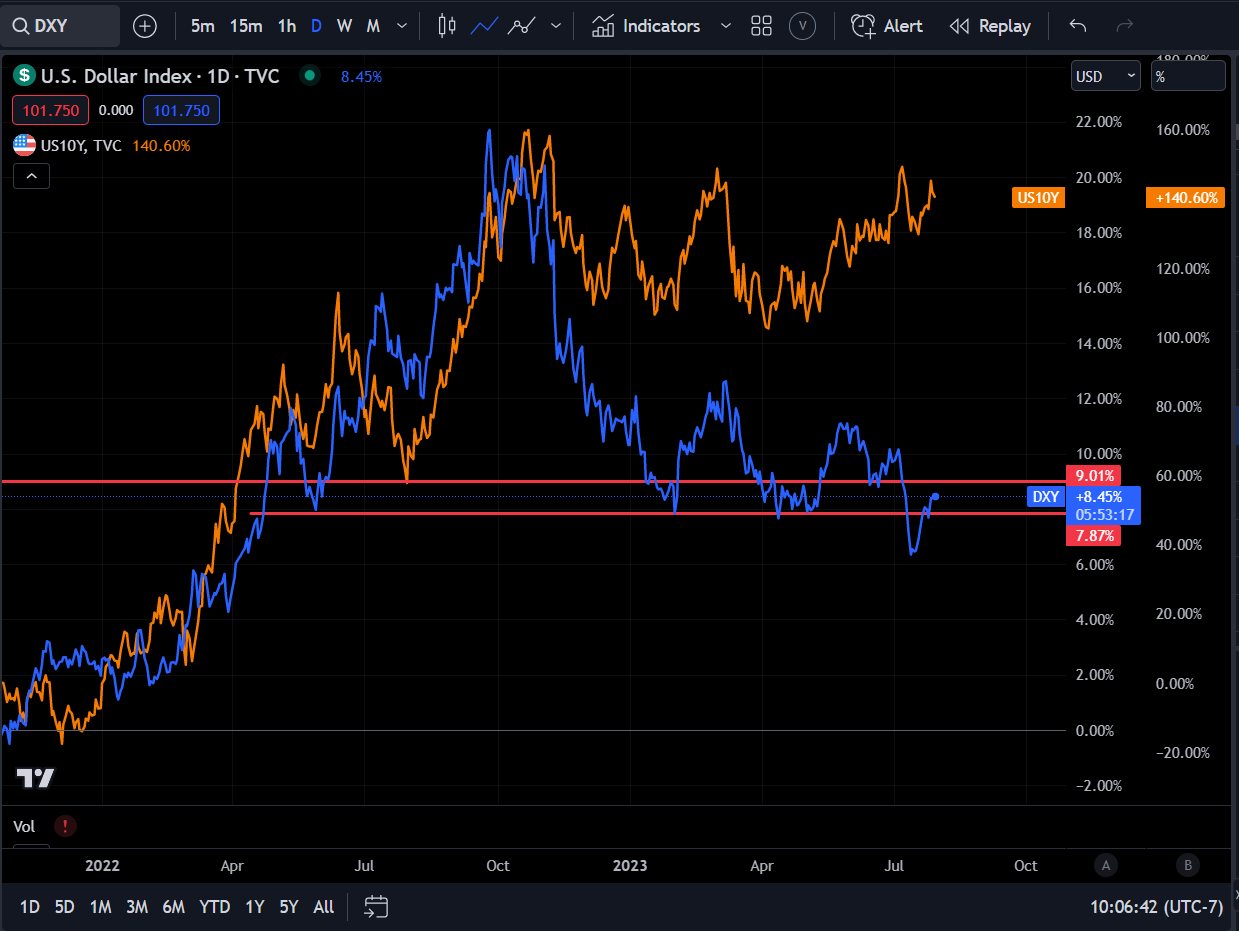Switch to the M monthly timeframe
This screenshot has width=1239, height=931.
[373, 26]
